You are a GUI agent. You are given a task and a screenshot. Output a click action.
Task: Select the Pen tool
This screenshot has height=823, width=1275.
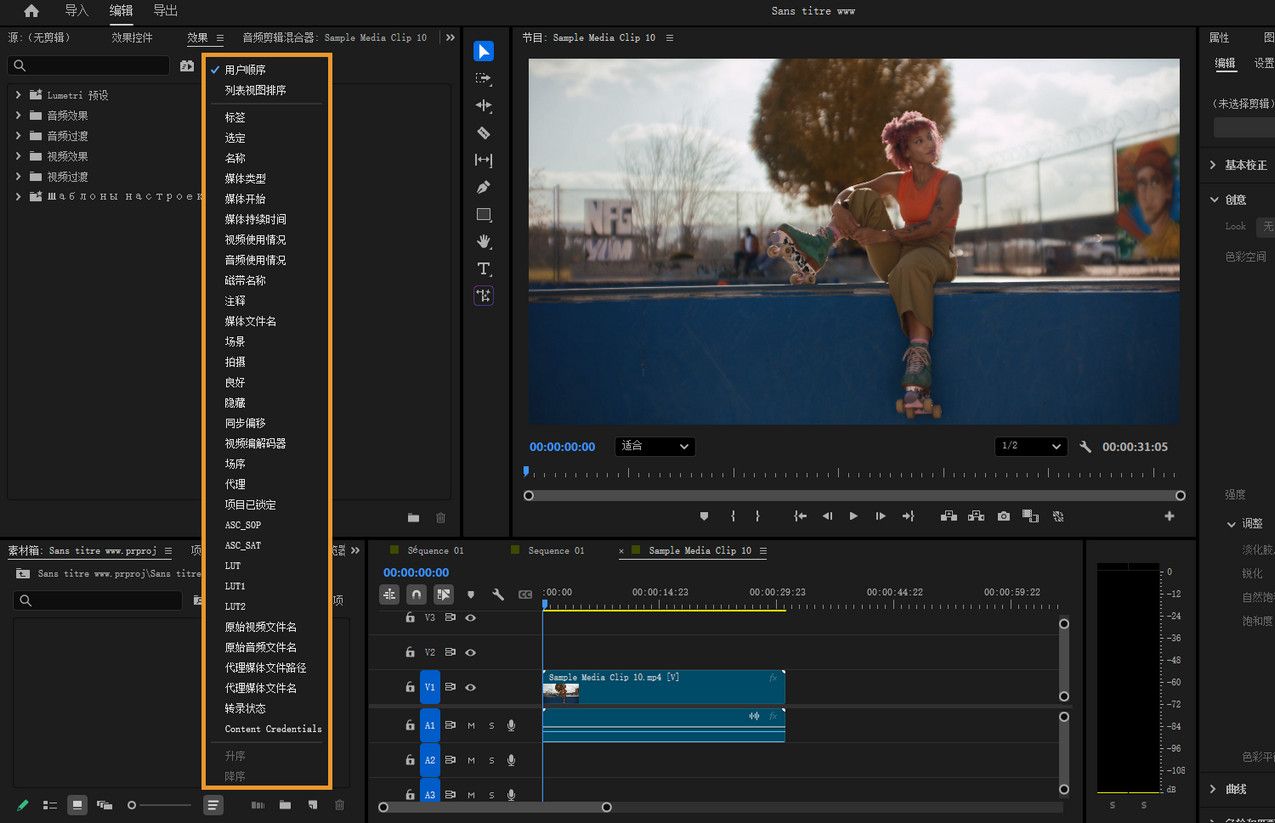coord(484,187)
